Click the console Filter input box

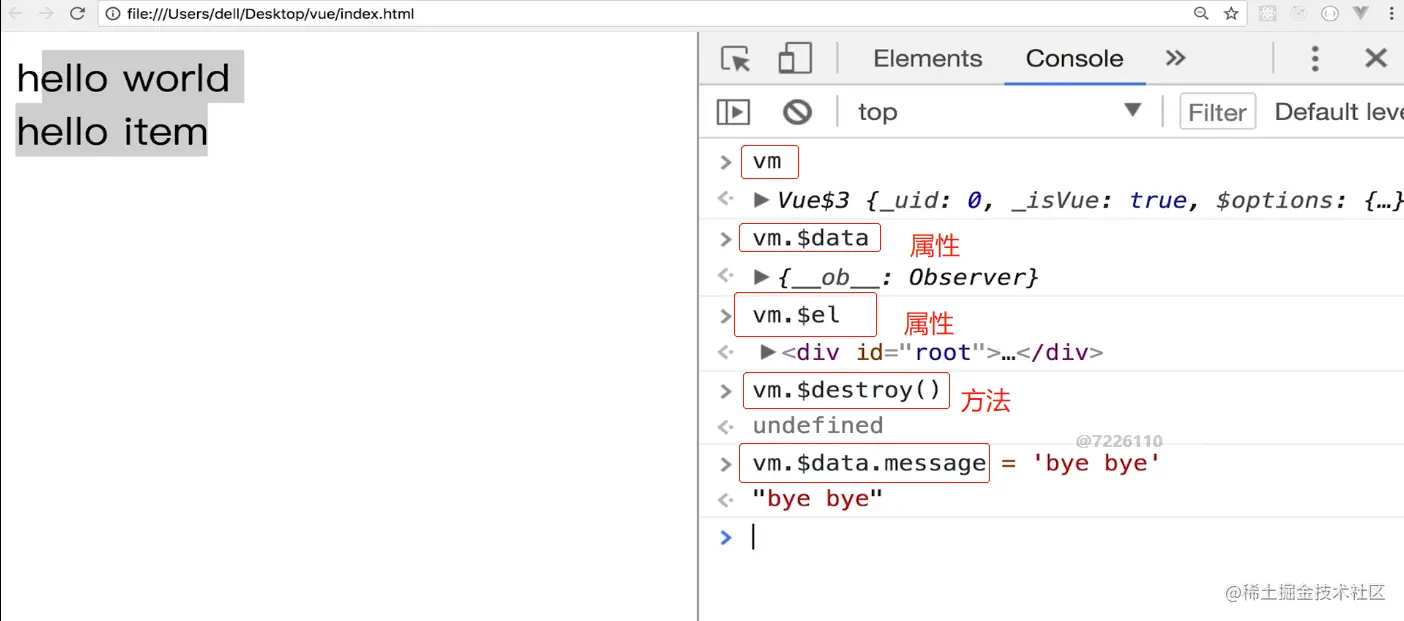tap(1217, 112)
